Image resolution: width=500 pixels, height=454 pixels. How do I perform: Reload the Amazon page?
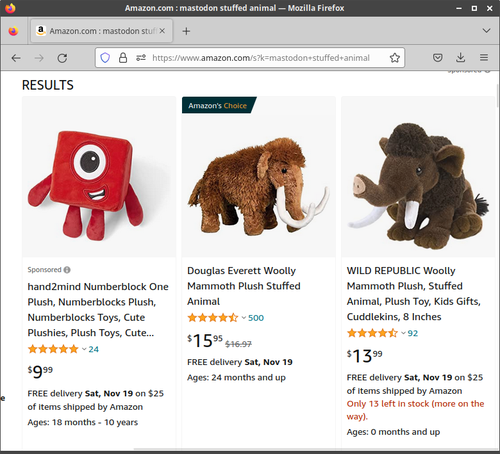coord(62,58)
